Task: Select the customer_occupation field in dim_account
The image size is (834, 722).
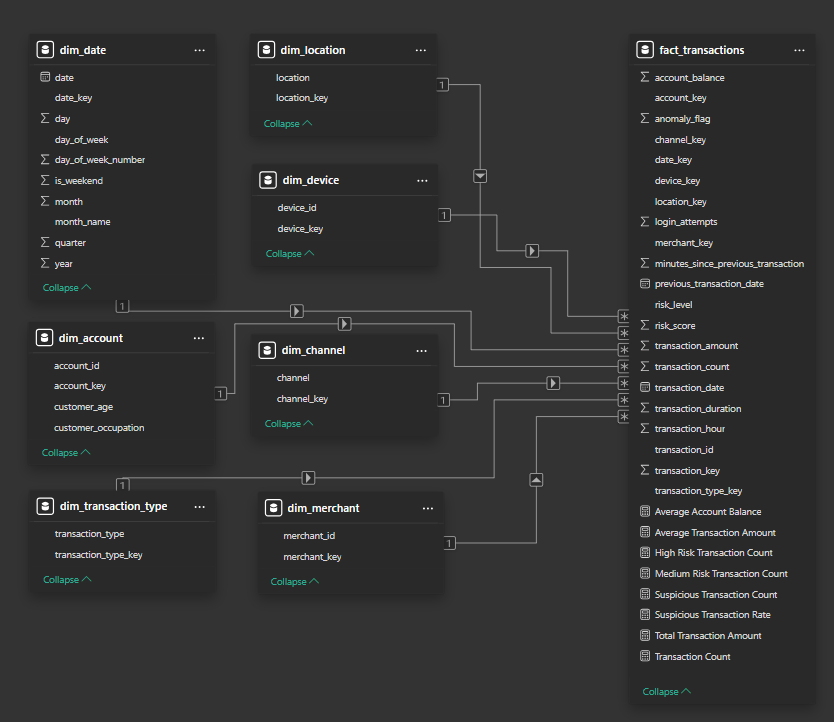Action: 99,428
